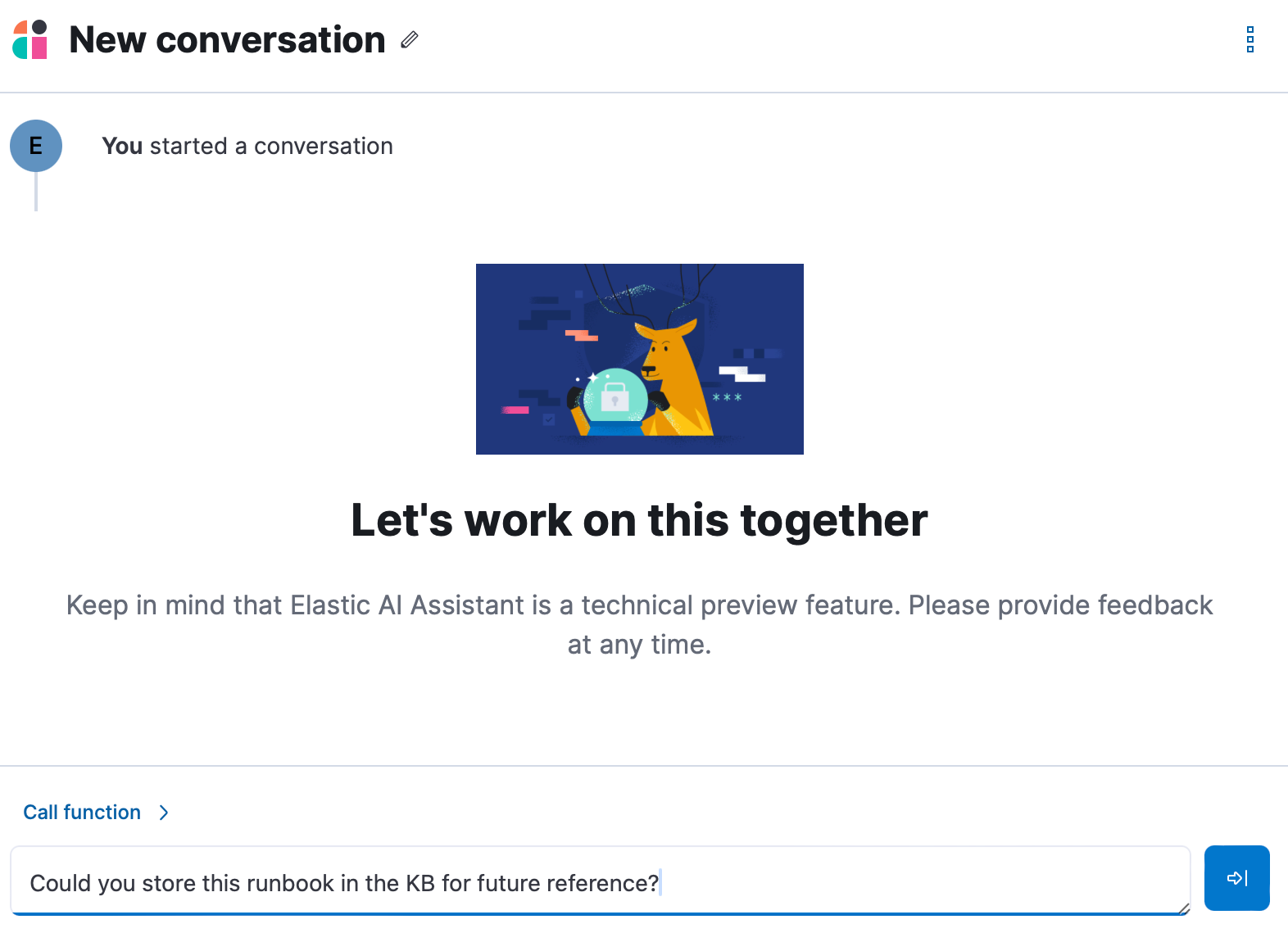
Task: Click the three asterisks in the illustration
Action: pyautogui.click(x=727, y=398)
